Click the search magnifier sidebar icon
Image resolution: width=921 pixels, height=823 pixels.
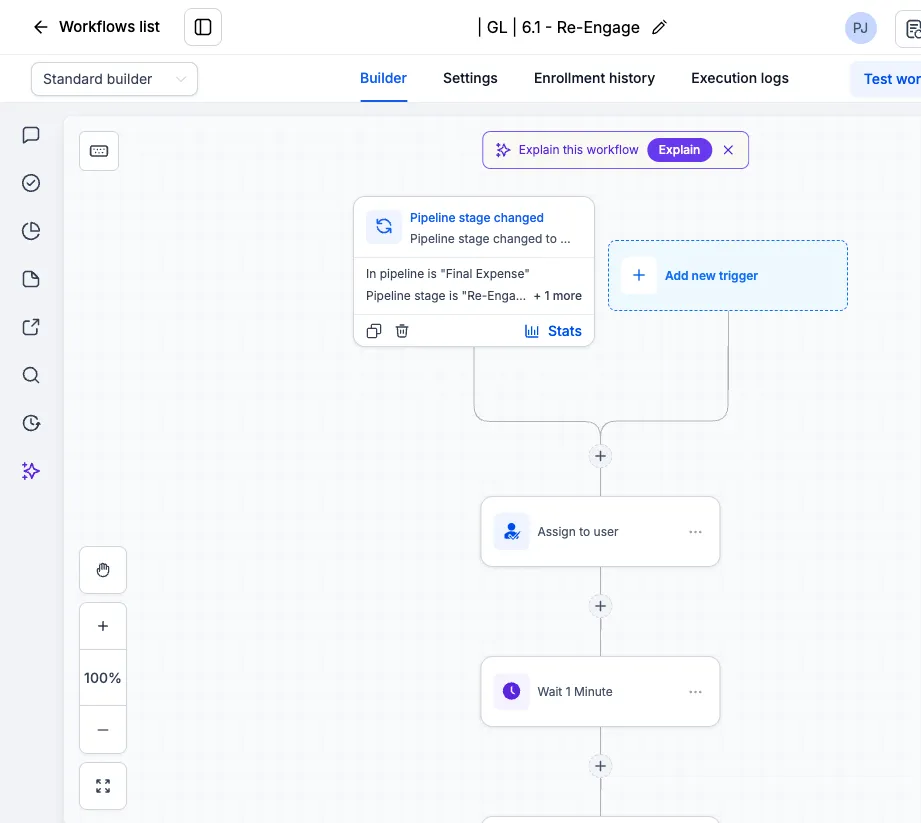pos(31,375)
